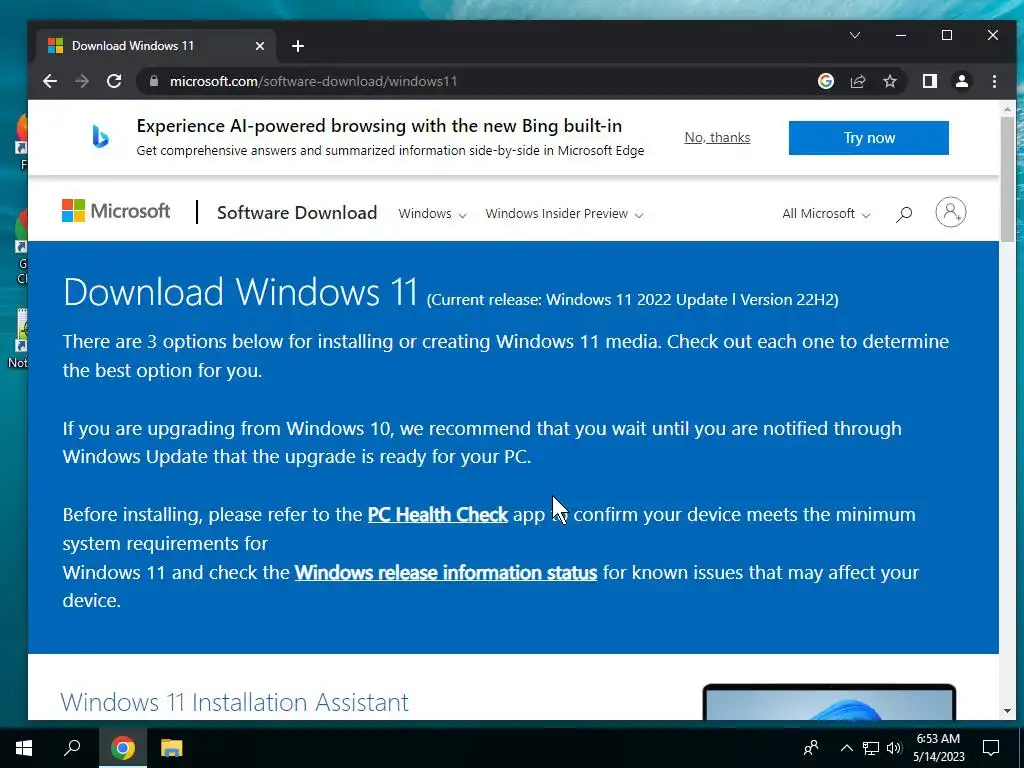Reload the page with the refresh icon
Viewport: 1024px width, 768px height.
coord(114,81)
